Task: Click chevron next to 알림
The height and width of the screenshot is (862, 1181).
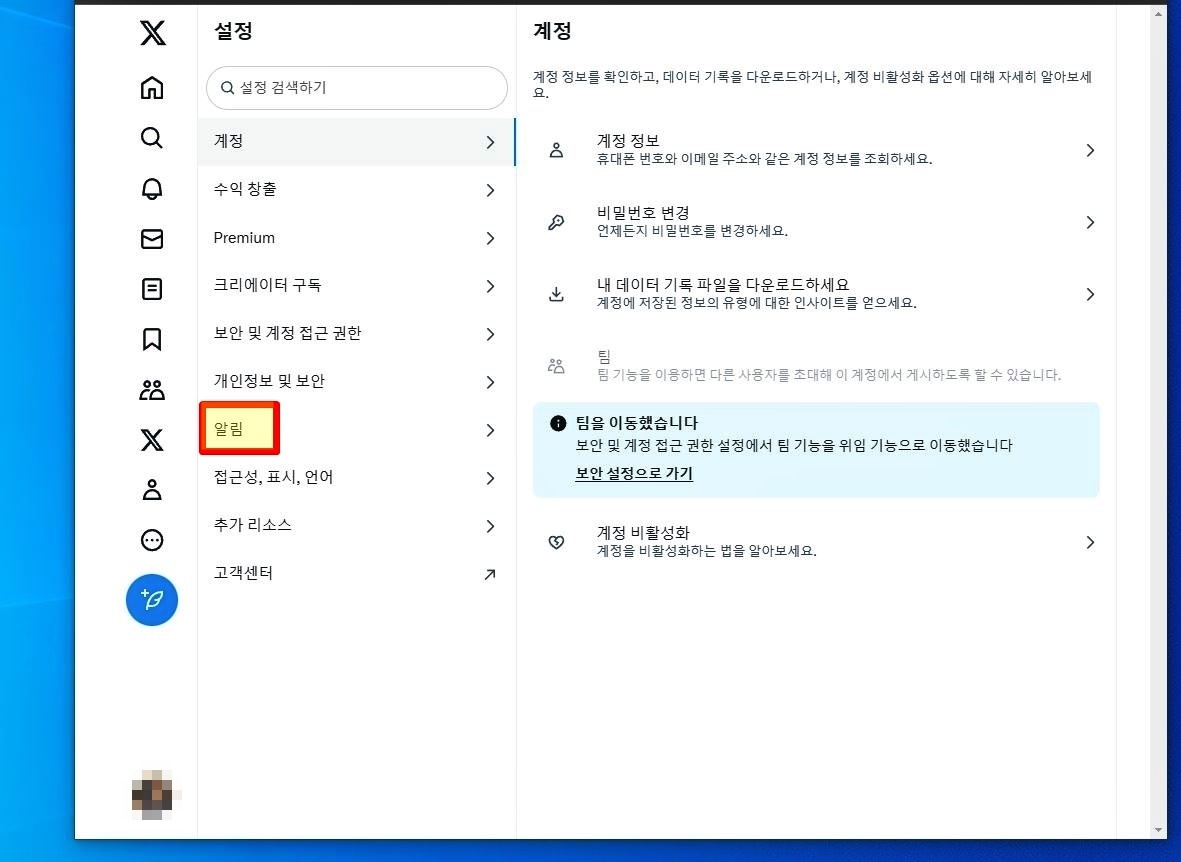Action: pyautogui.click(x=490, y=430)
